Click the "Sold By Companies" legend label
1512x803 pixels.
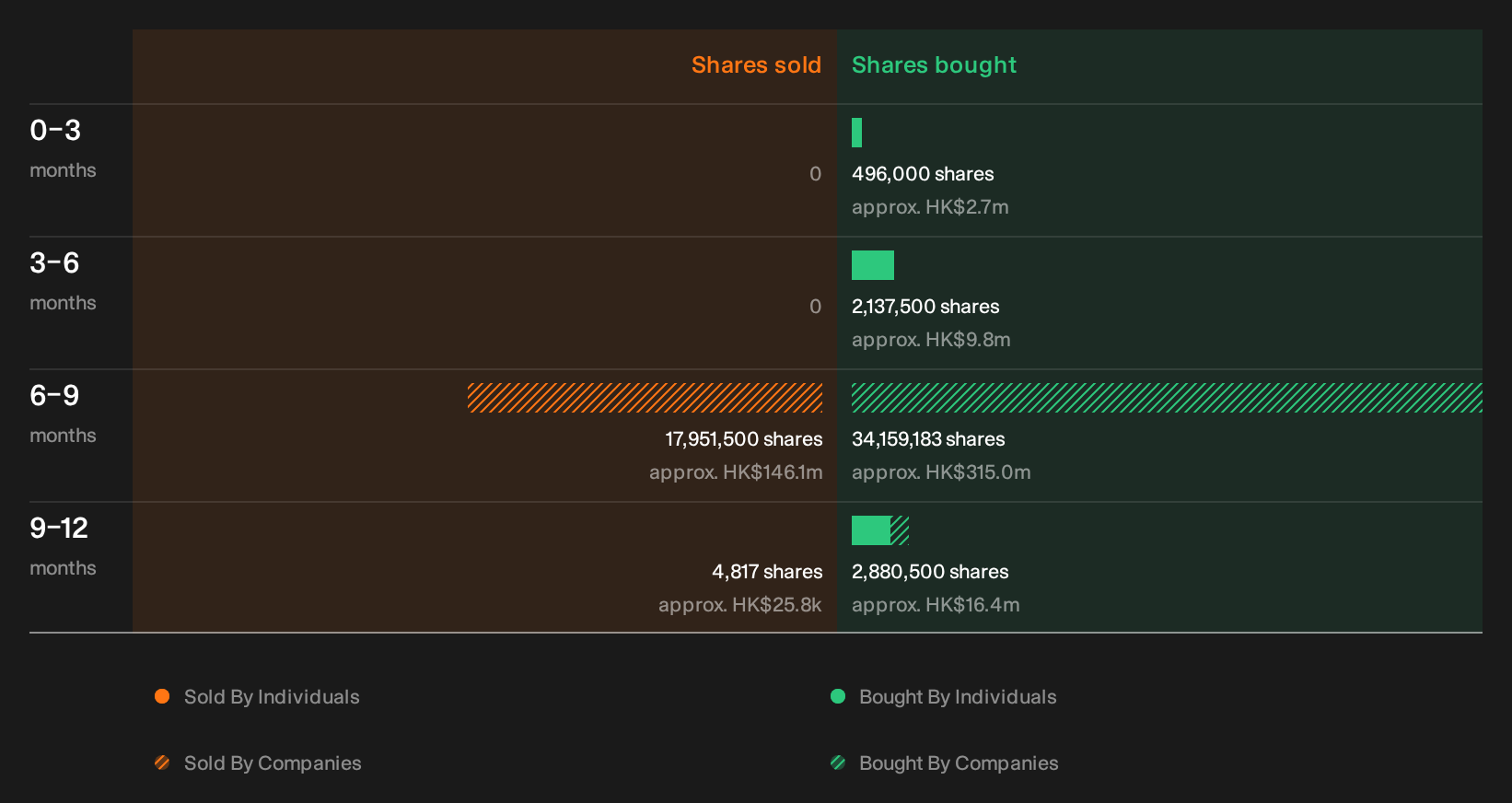273,763
